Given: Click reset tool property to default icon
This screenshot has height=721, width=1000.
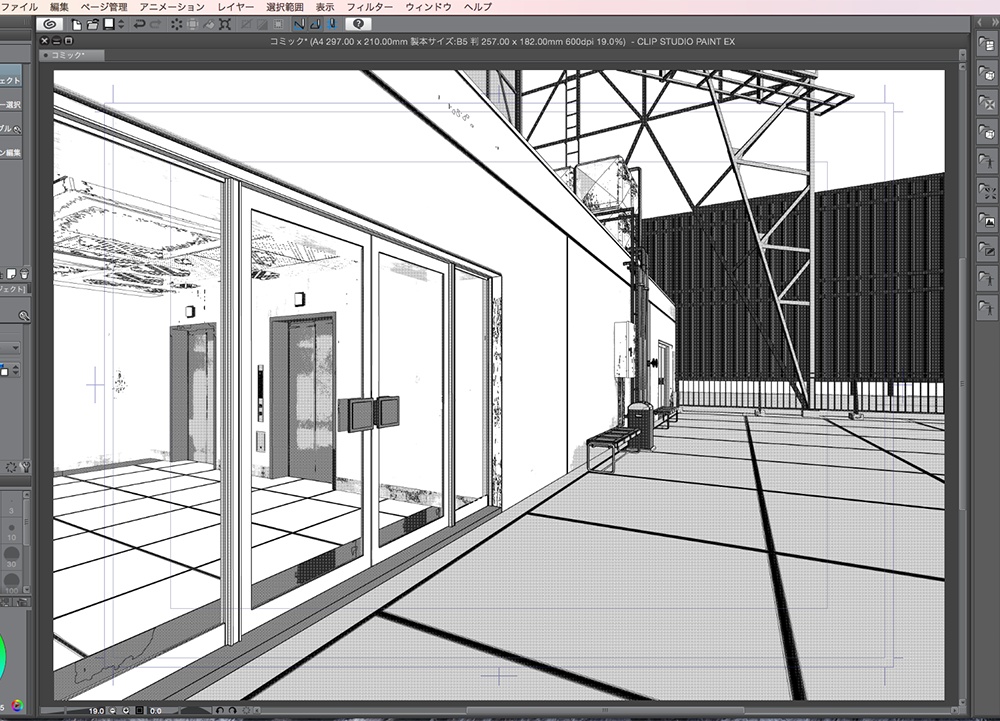Looking at the screenshot, I should (x=11, y=467).
